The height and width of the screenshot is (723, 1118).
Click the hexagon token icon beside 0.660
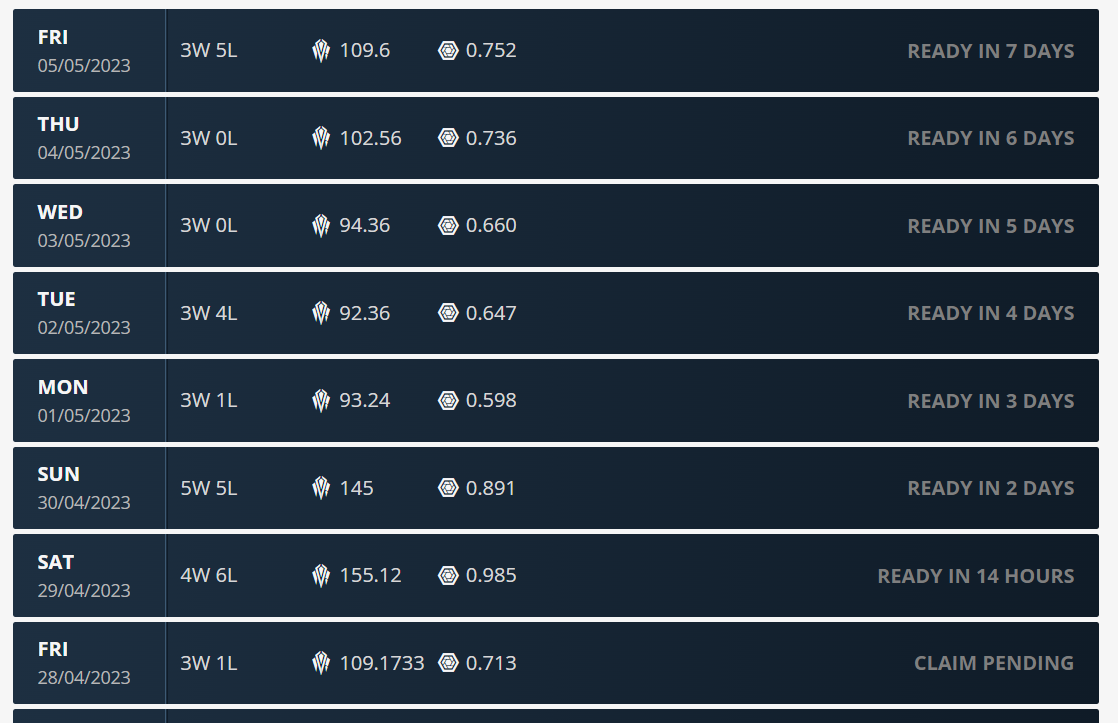click(448, 225)
